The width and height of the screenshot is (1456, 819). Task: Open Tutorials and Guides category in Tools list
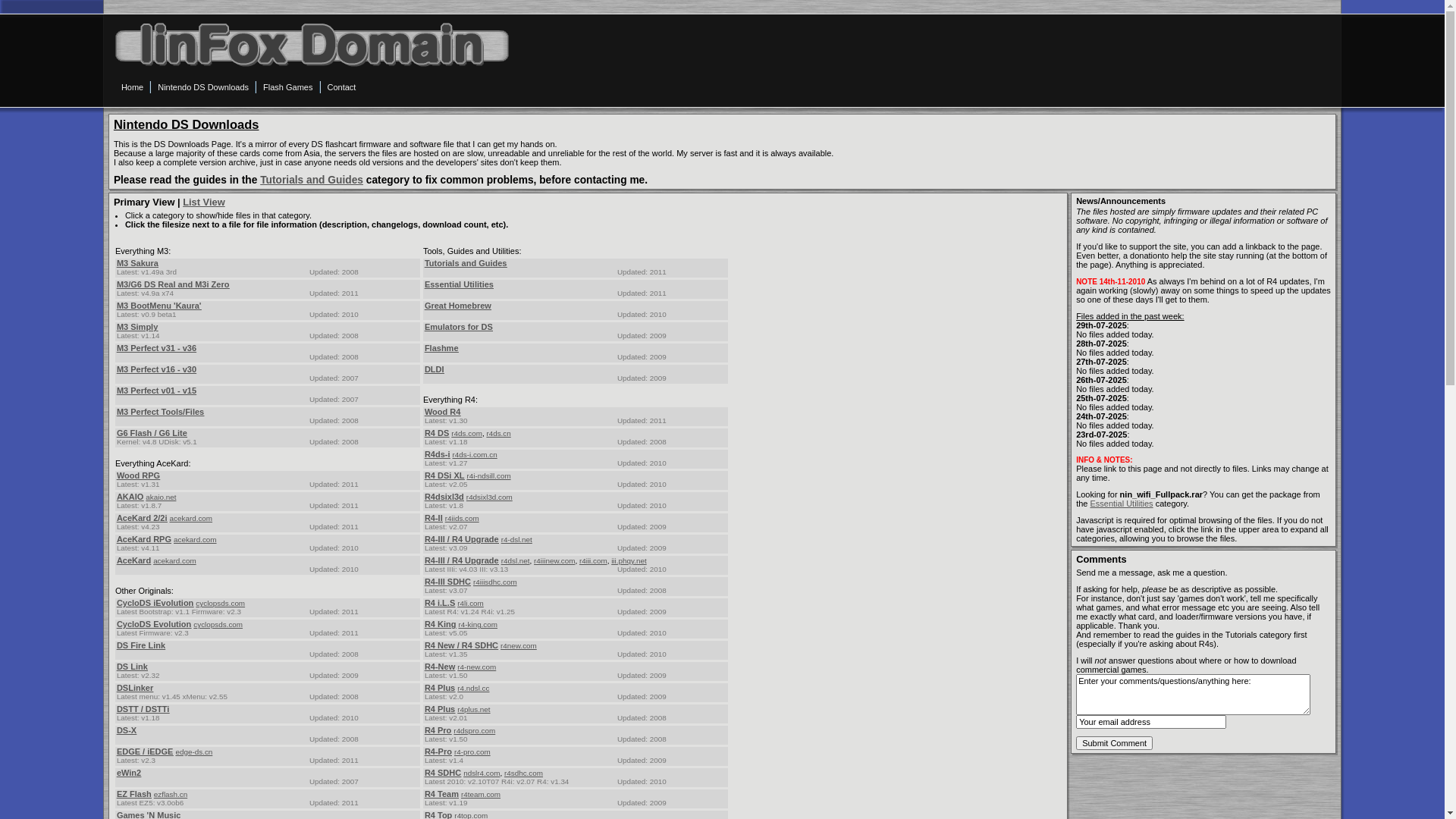pos(466,263)
